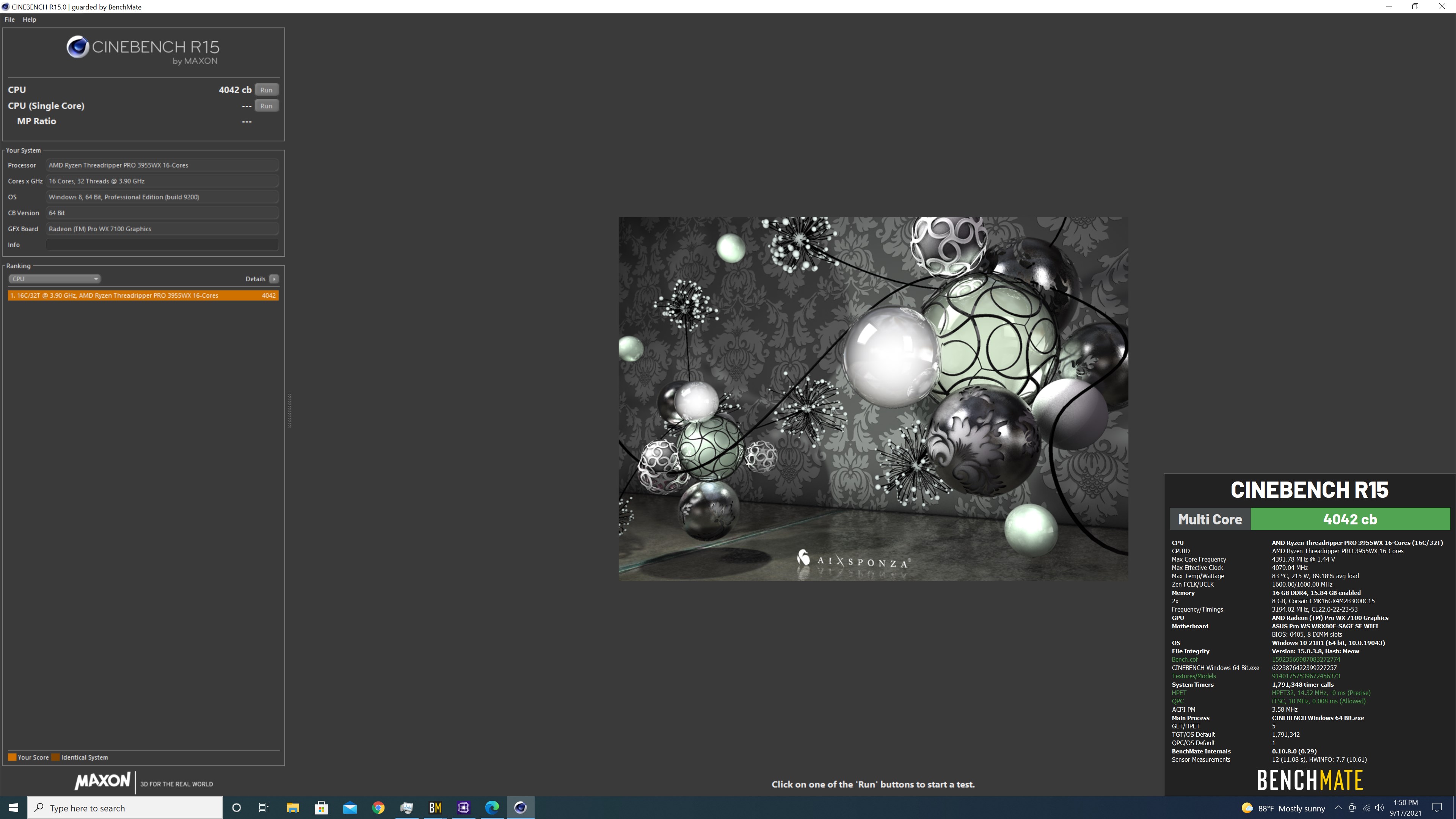This screenshot has width=1456, height=819.
Task: Open the Windows Start menu
Action: (14, 808)
